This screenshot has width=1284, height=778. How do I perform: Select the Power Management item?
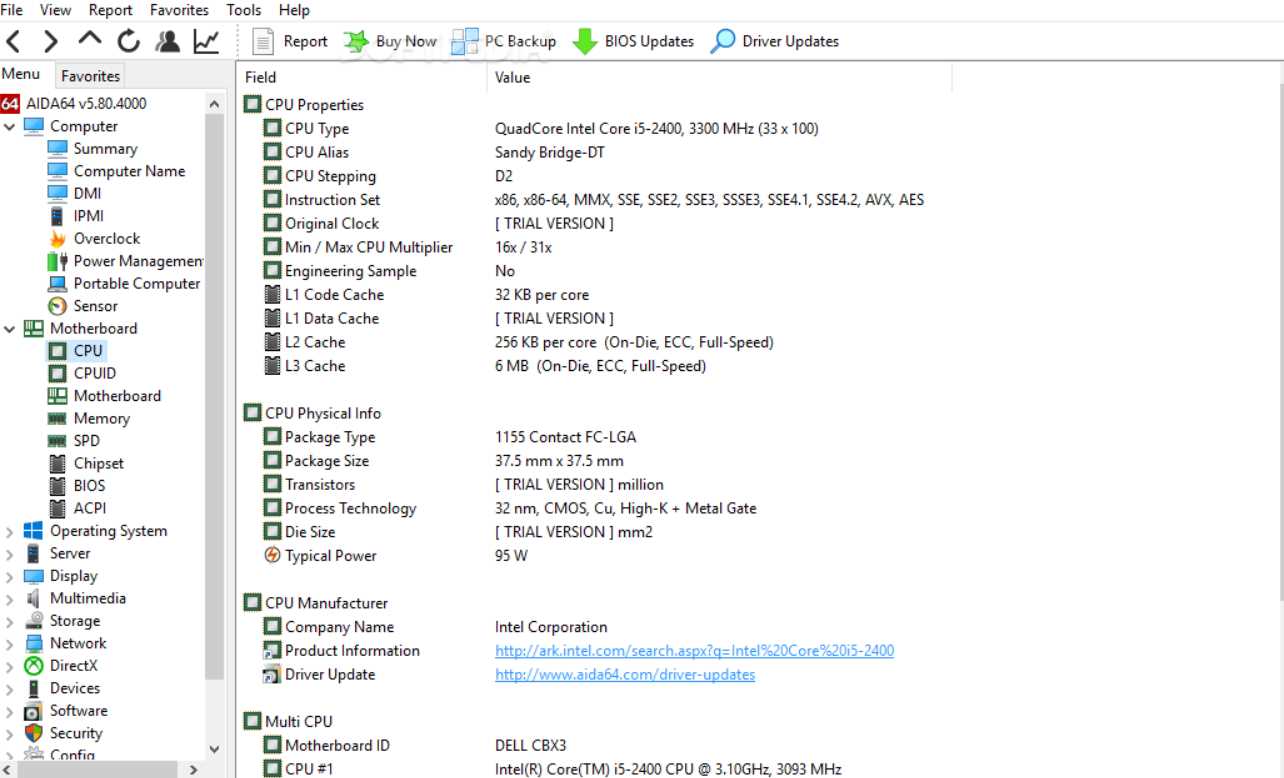[125, 261]
